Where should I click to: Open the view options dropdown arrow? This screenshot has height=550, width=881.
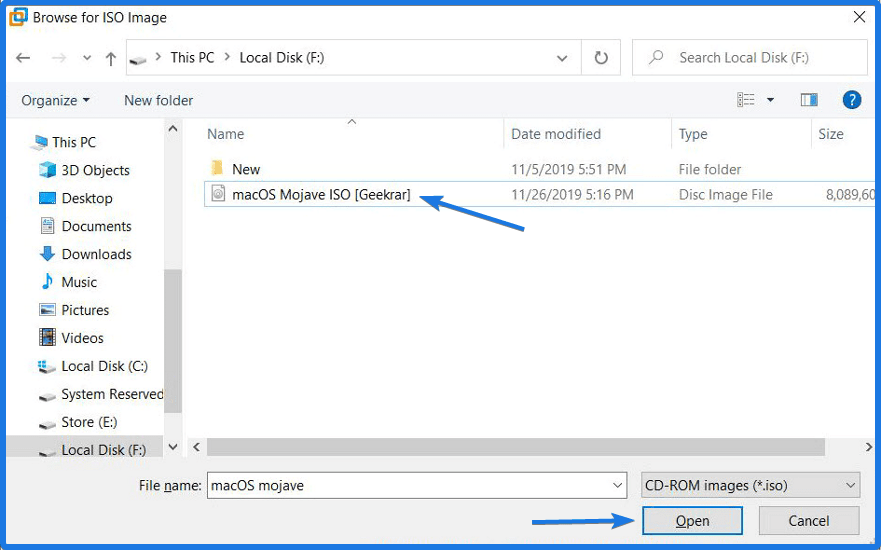click(770, 100)
